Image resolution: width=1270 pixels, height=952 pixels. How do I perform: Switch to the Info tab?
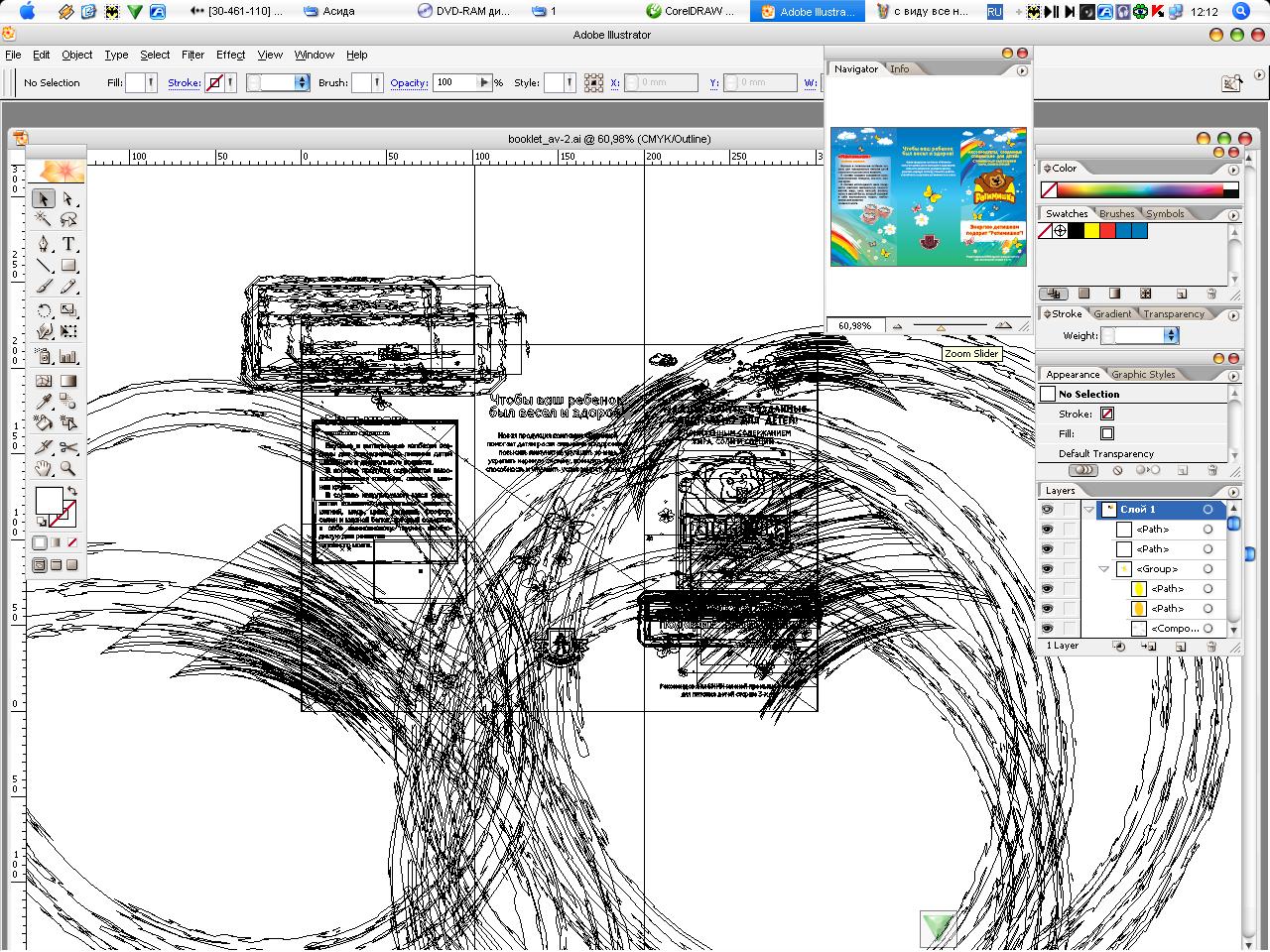899,69
